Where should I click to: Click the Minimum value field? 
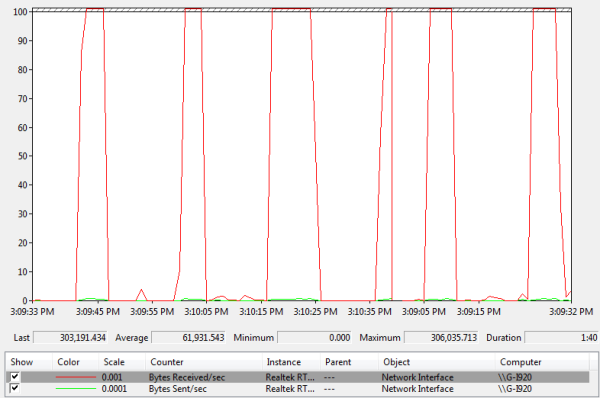tap(314, 338)
